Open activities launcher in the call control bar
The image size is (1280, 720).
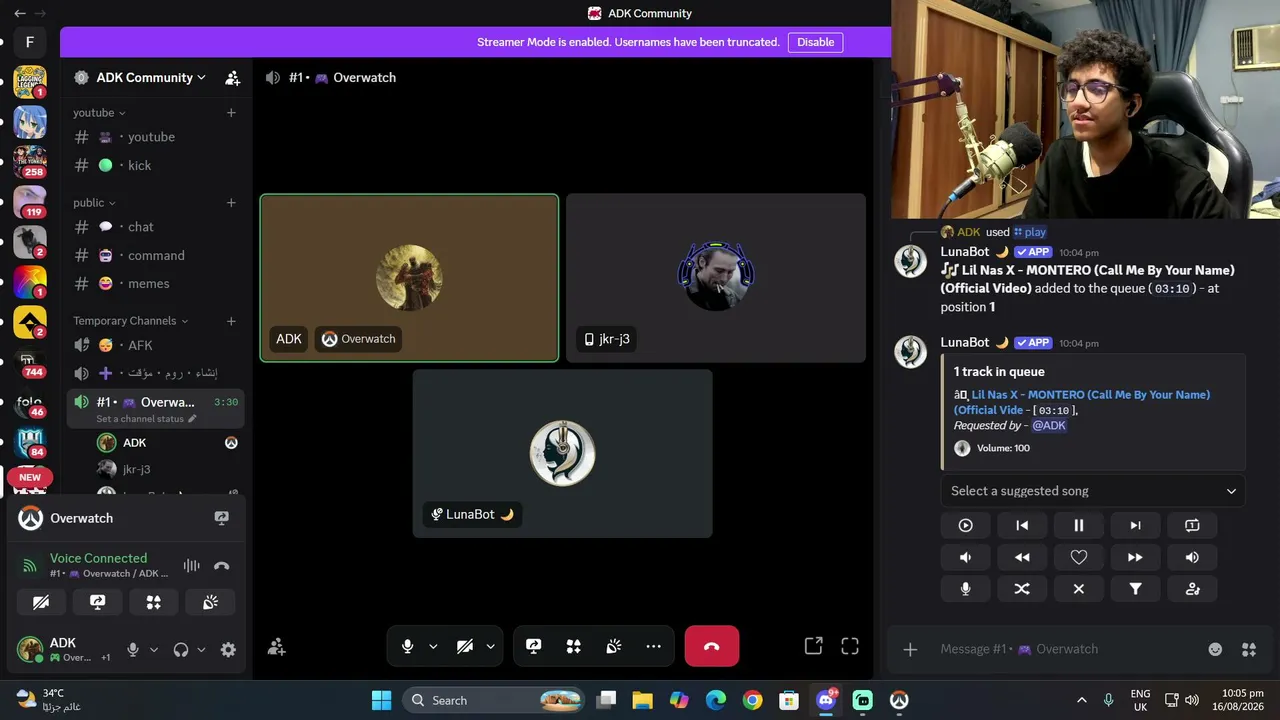(x=573, y=647)
